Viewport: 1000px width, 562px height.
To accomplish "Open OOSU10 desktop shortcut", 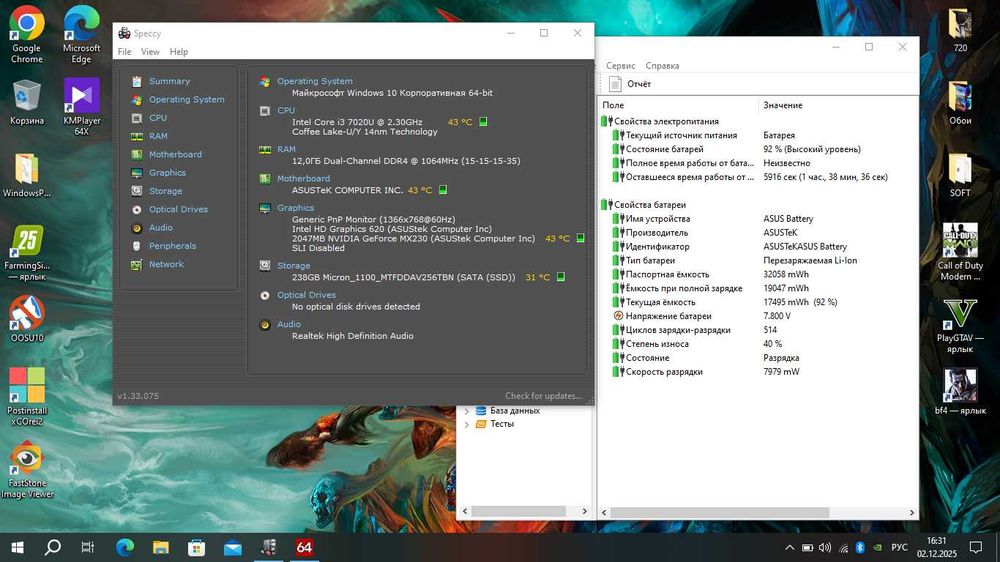I will coord(26,319).
